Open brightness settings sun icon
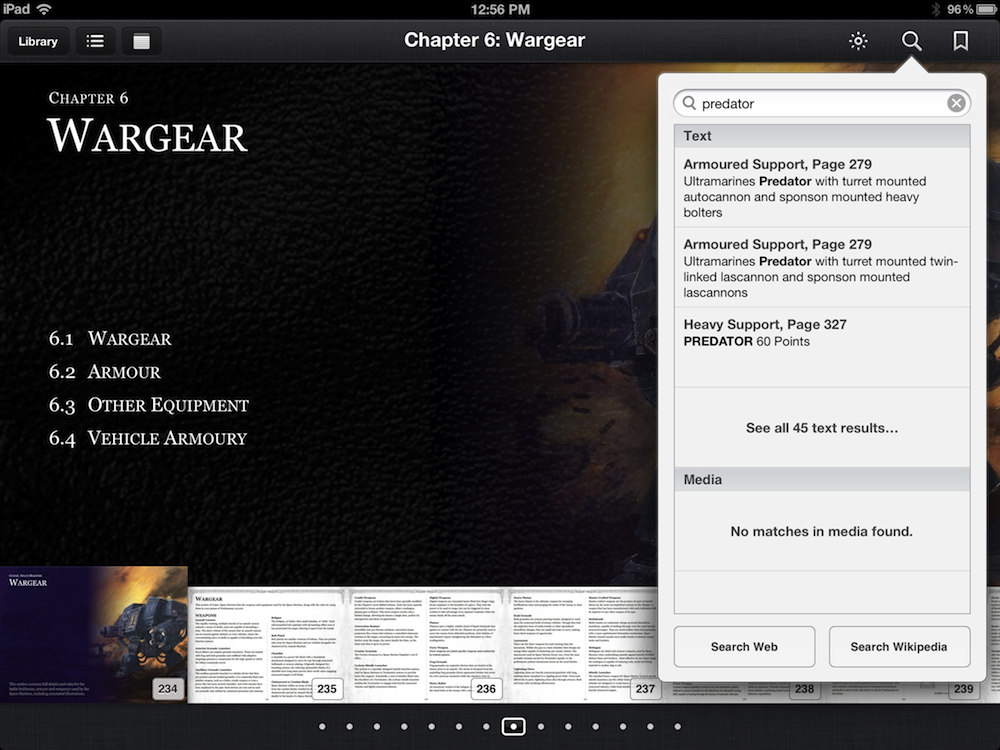The width and height of the screenshot is (1000, 750). pyautogui.click(x=858, y=41)
